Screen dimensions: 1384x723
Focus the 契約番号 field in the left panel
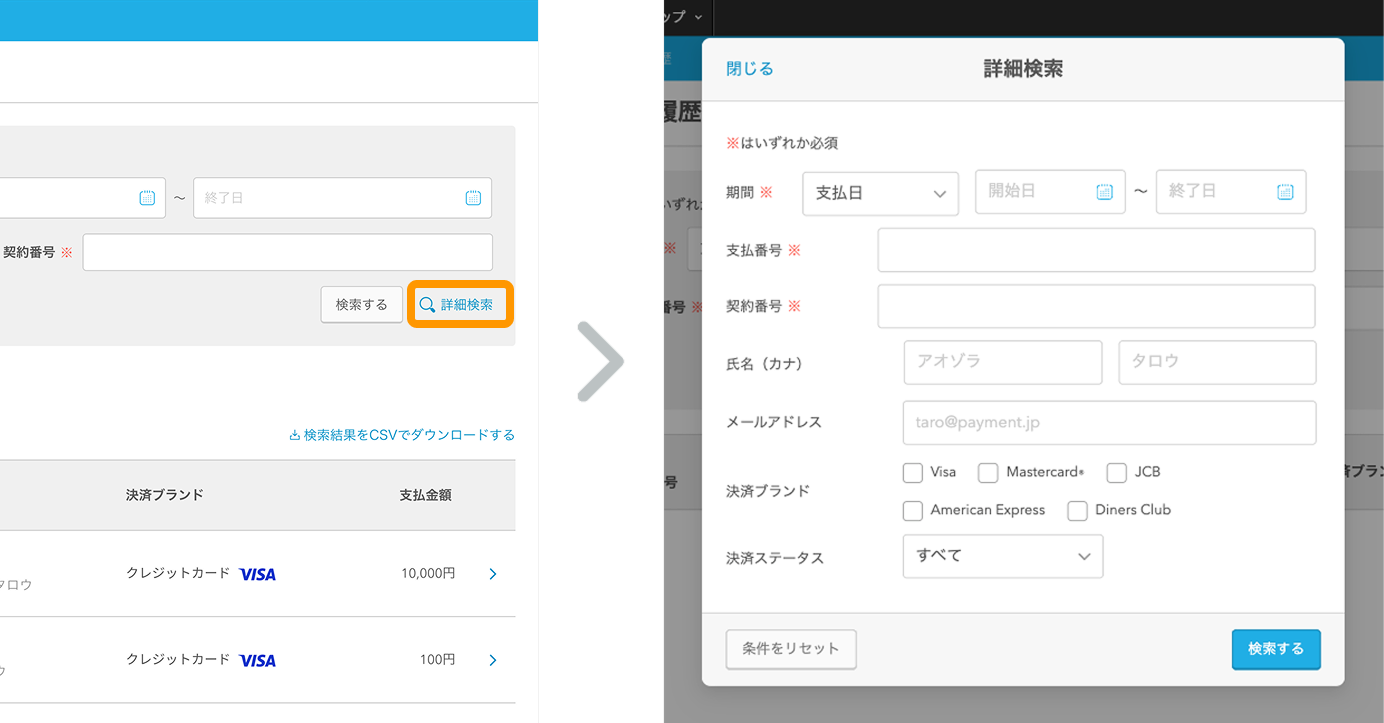[287, 252]
